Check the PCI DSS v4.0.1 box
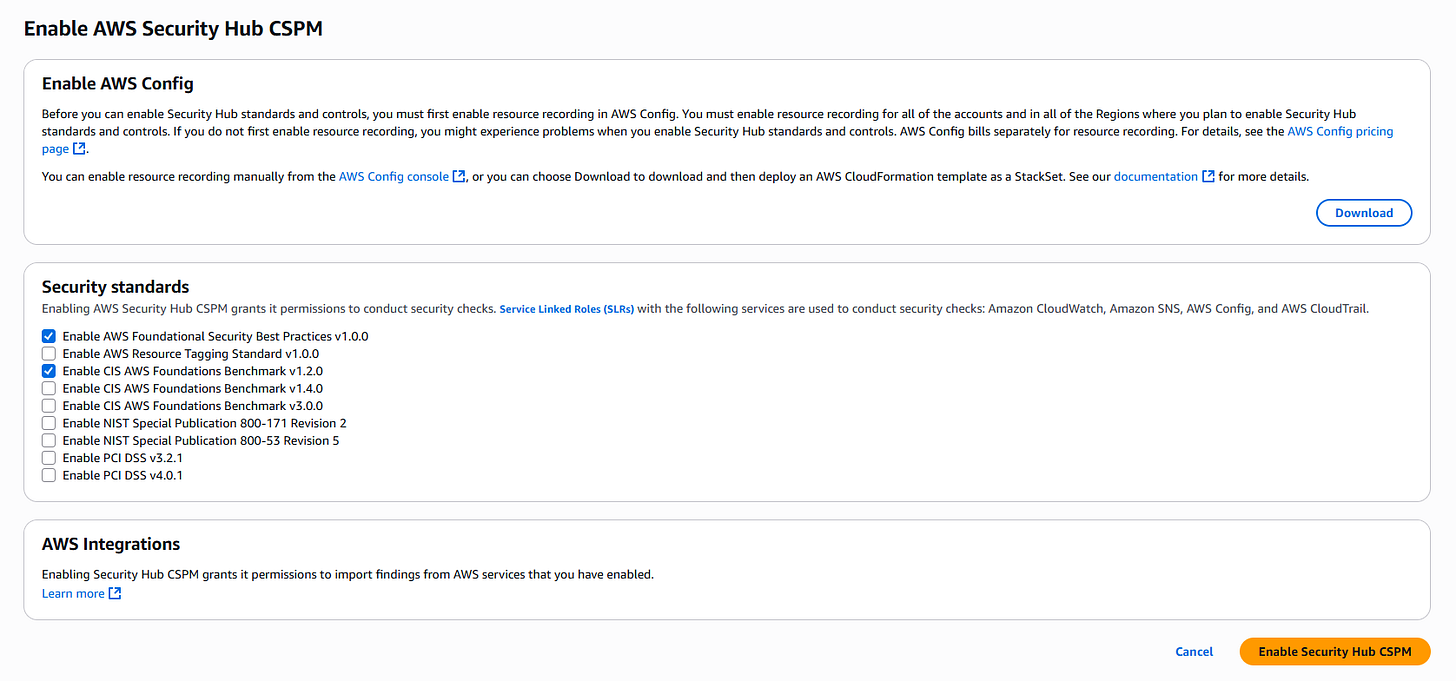 (x=49, y=475)
